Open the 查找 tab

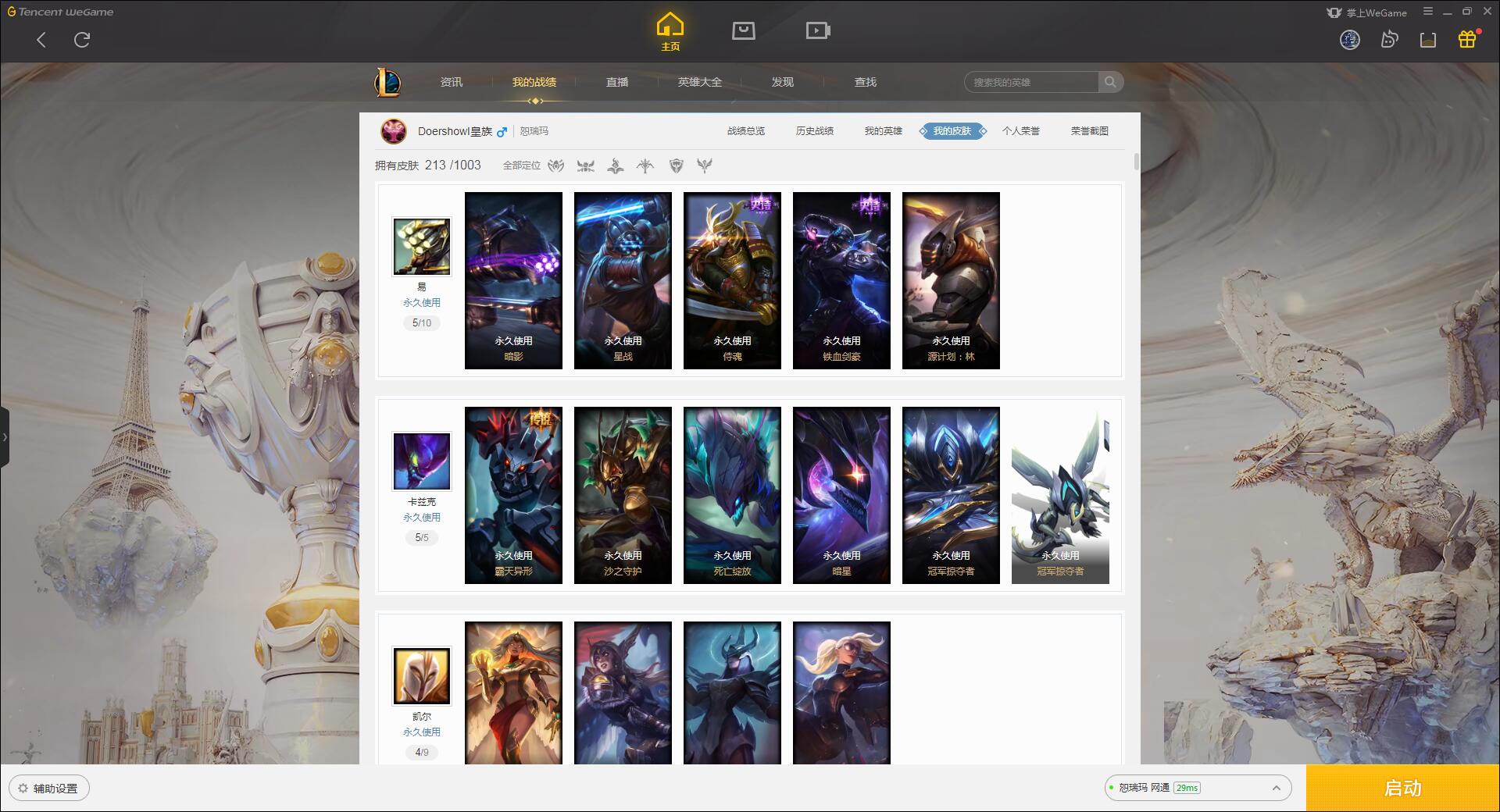tap(866, 82)
